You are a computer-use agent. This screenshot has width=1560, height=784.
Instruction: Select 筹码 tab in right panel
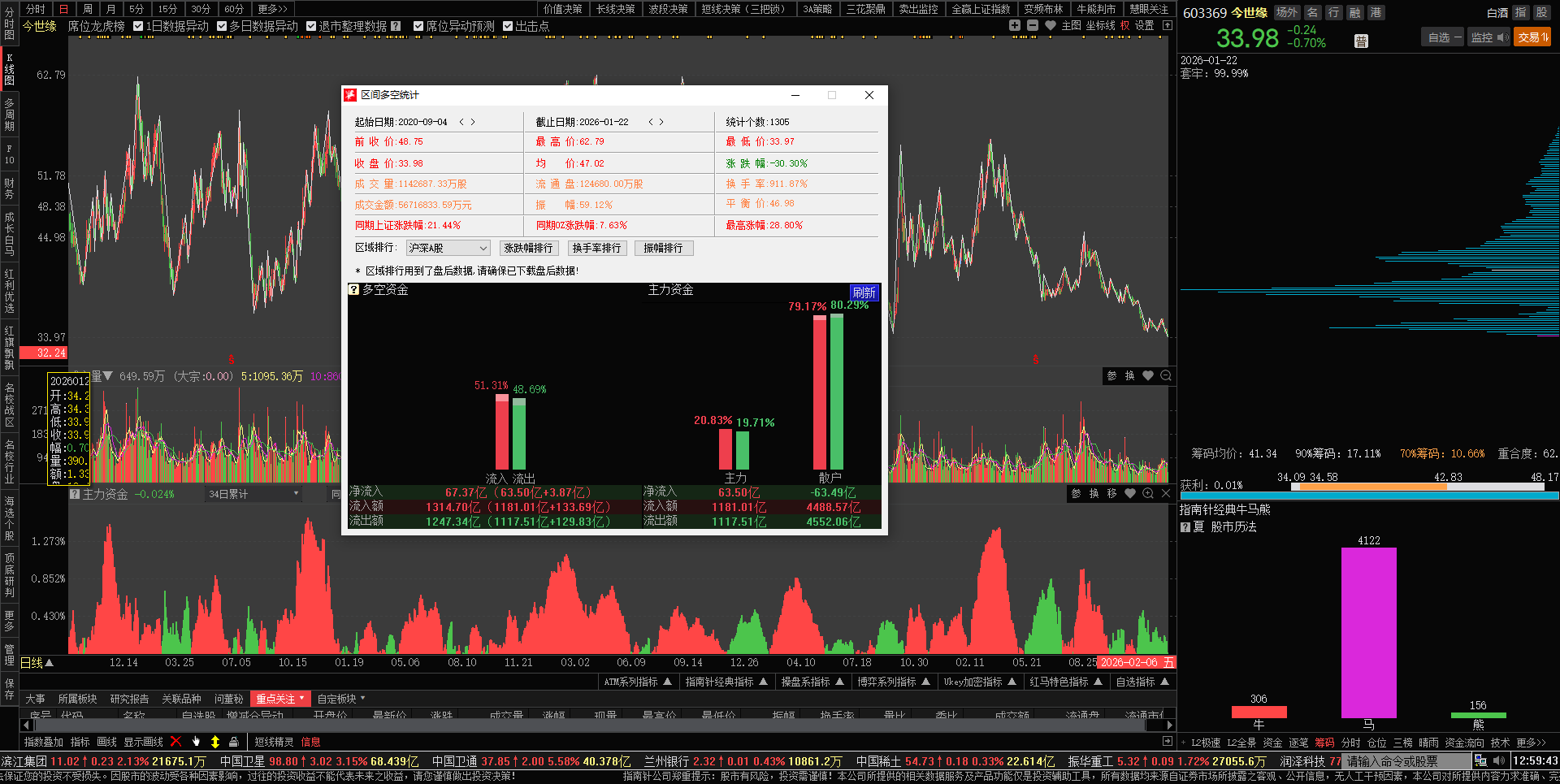[1324, 743]
